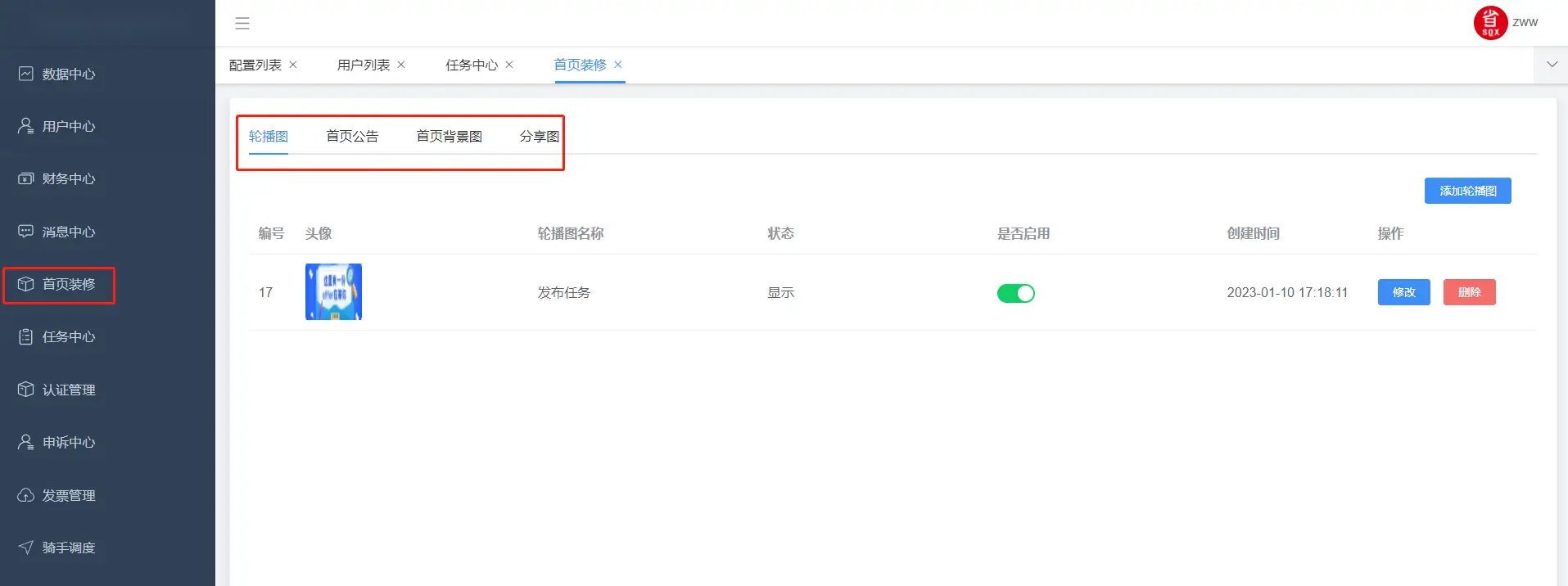This screenshot has width=1568, height=586.
Task: Click the 消息中心 chat bubble icon
Action: [26, 232]
